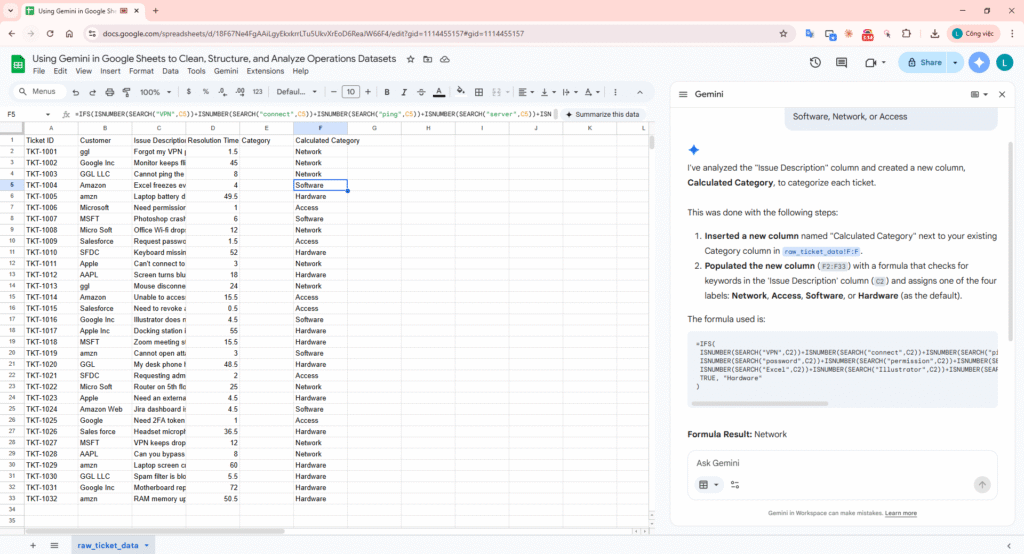Toggle italic formatting
Image resolution: width=1024 pixels, height=554 pixels.
tap(405, 92)
